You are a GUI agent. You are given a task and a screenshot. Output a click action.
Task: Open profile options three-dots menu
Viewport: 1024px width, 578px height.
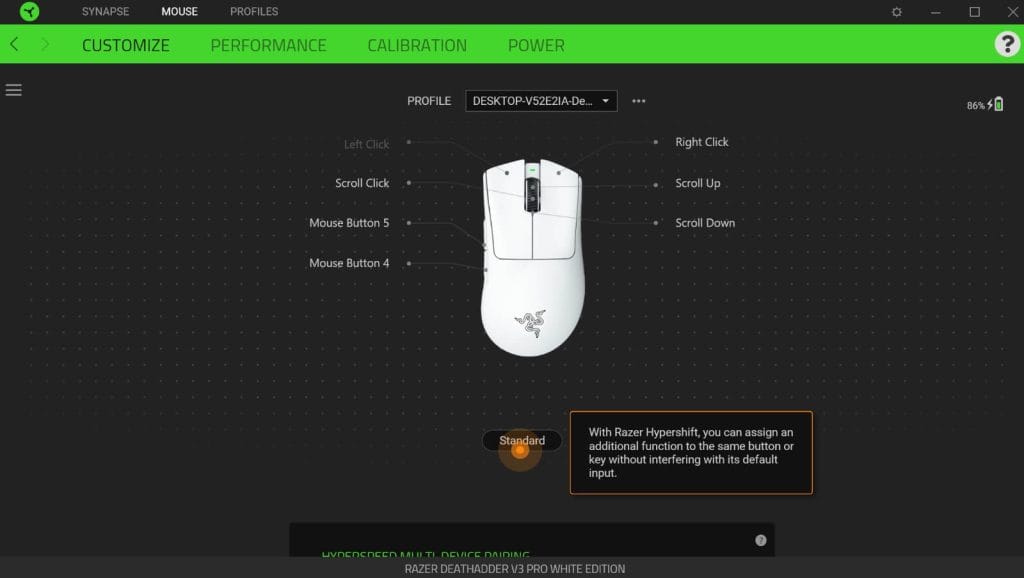639,101
